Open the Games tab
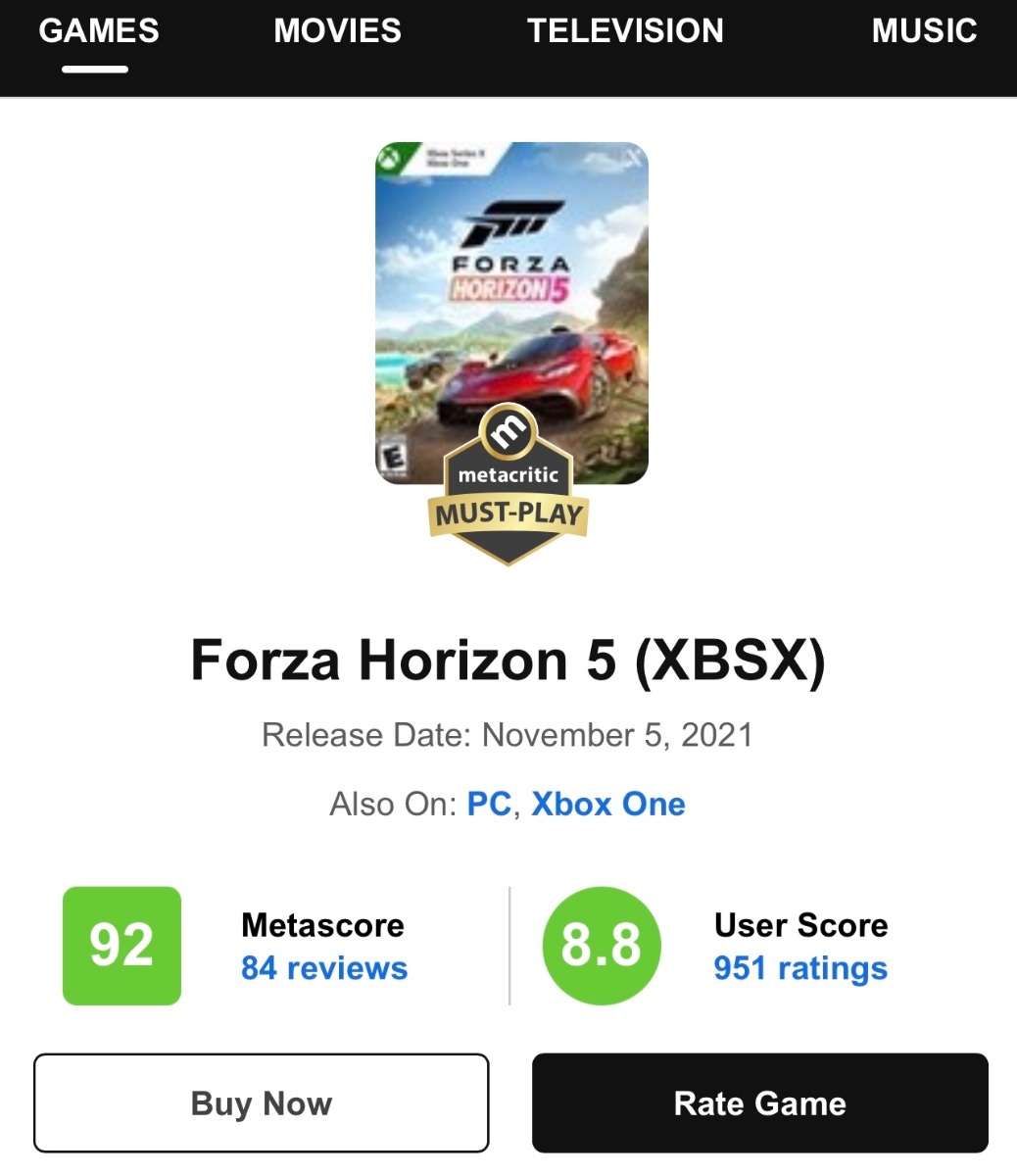This screenshot has height=1176, width=1017. (x=98, y=30)
